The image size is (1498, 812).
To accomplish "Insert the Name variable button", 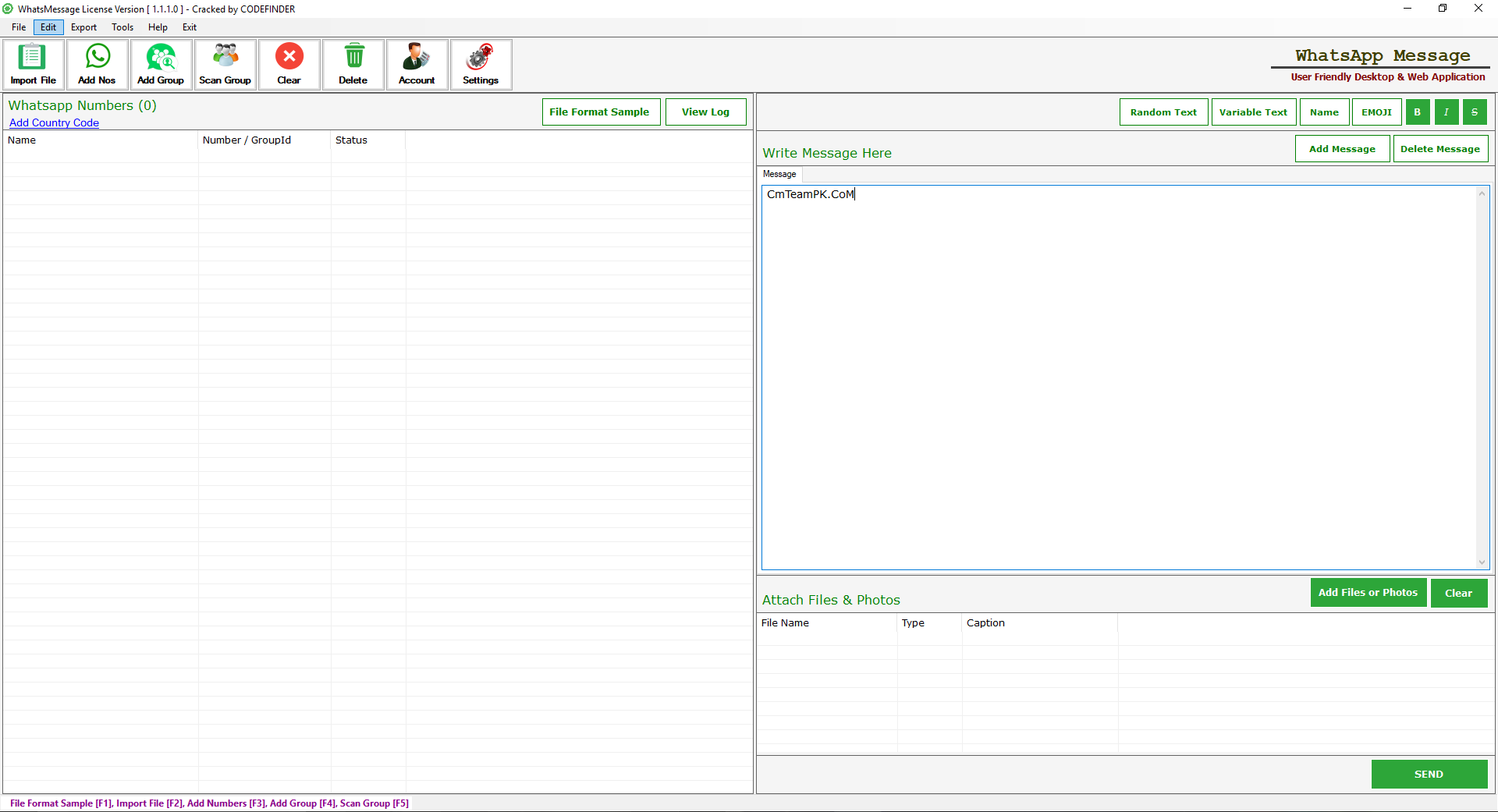I will point(1325,112).
